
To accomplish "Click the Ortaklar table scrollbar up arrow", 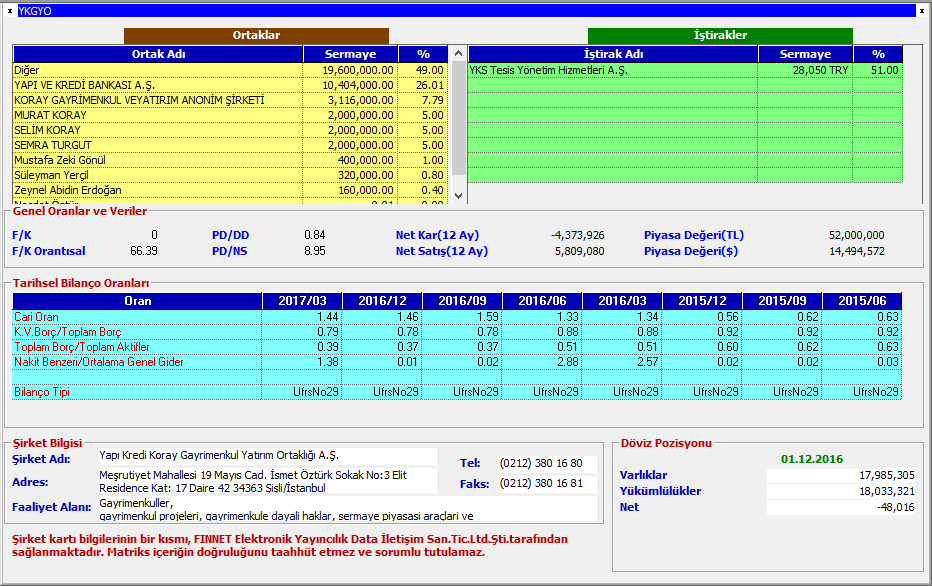I will pyautogui.click(x=458, y=53).
